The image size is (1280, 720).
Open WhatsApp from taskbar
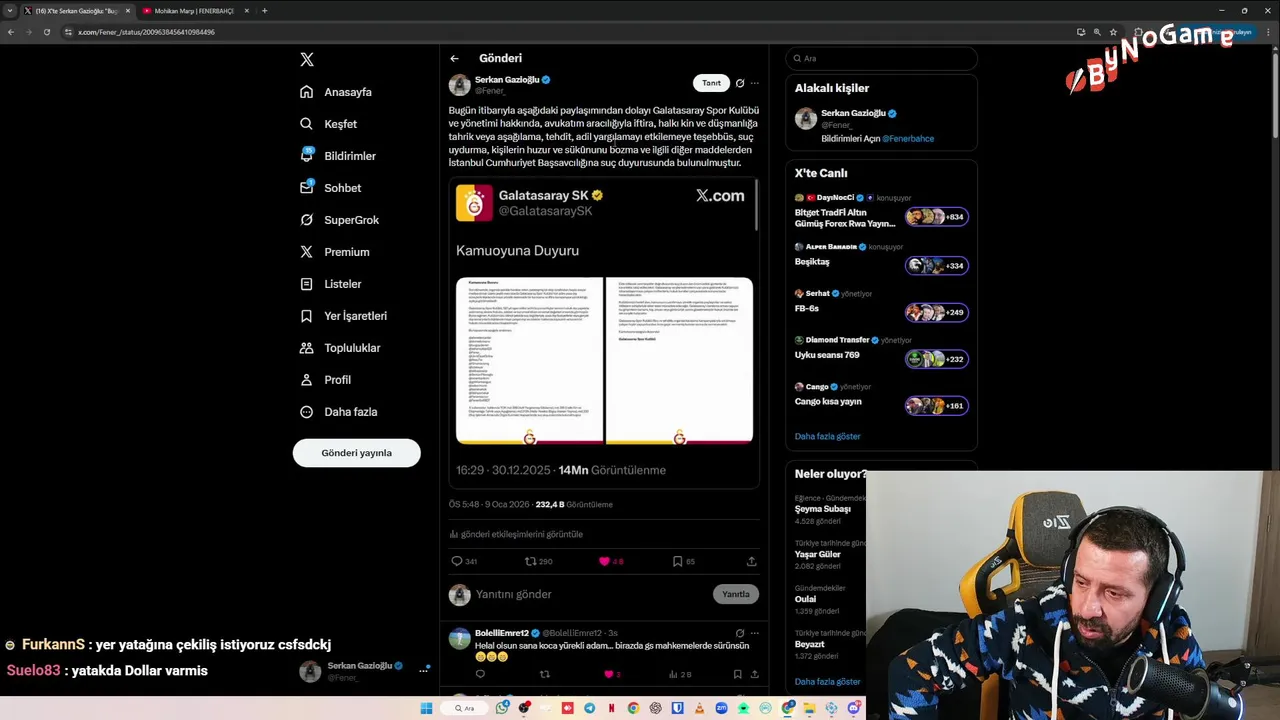(x=503, y=708)
